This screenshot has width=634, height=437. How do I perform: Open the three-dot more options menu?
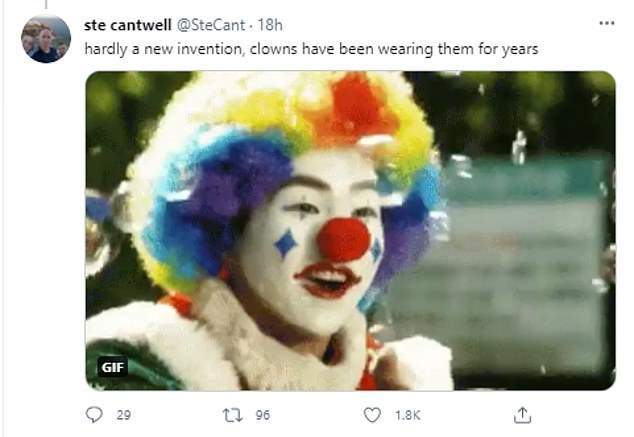pyautogui.click(x=605, y=22)
